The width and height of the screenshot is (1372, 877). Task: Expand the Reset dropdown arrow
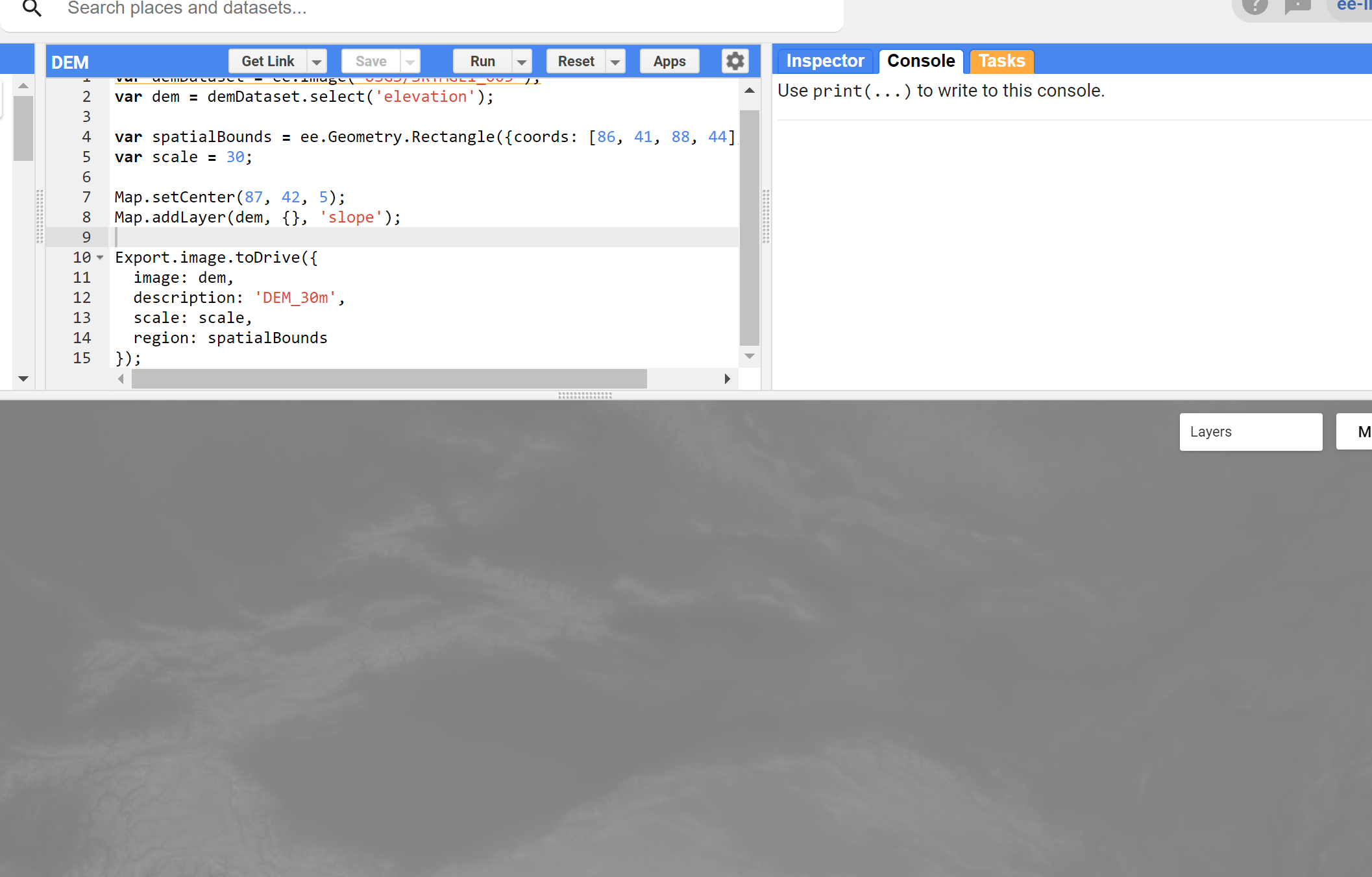(x=615, y=62)
